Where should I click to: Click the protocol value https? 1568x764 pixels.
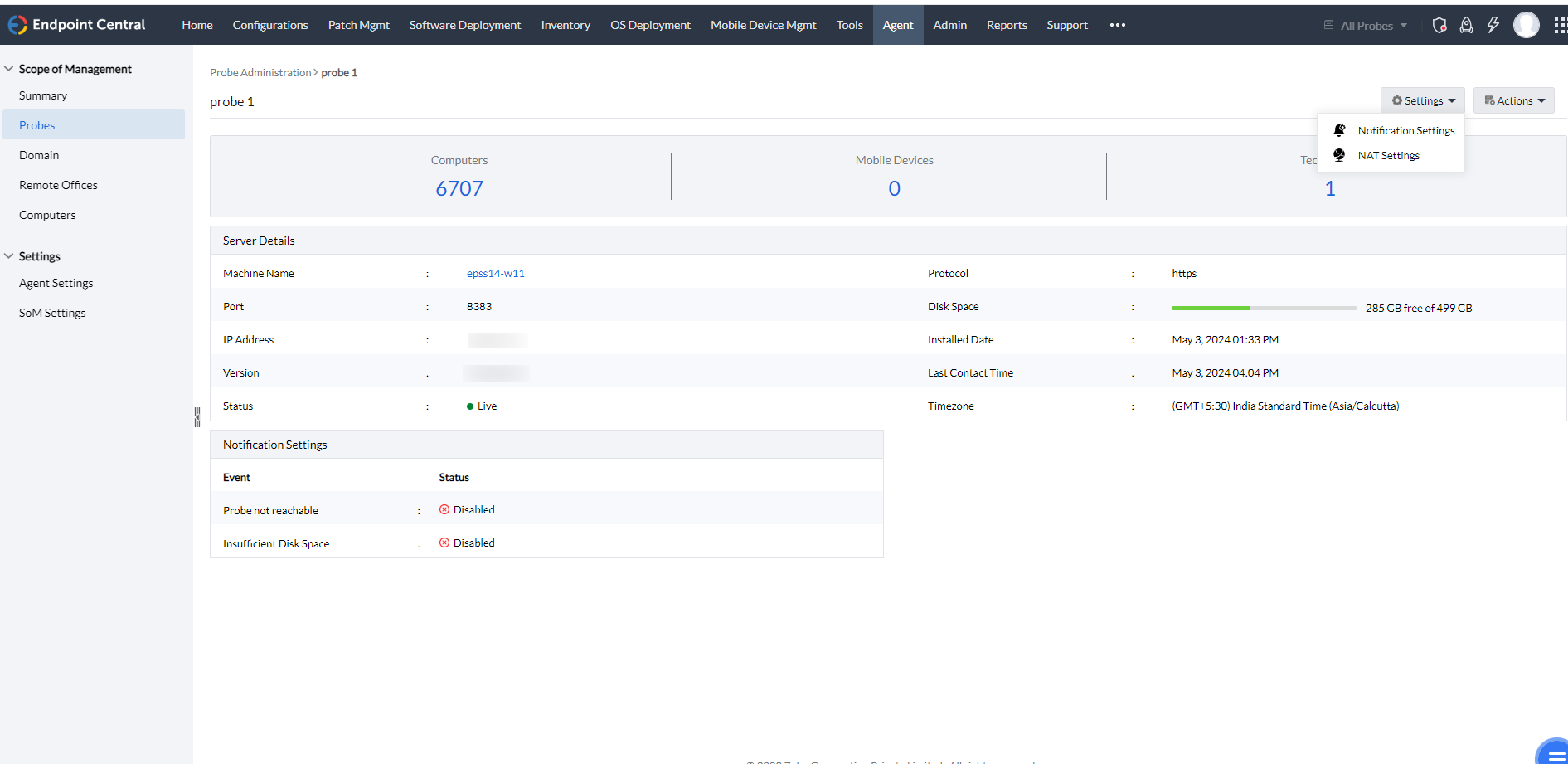tap(1184, 273)
